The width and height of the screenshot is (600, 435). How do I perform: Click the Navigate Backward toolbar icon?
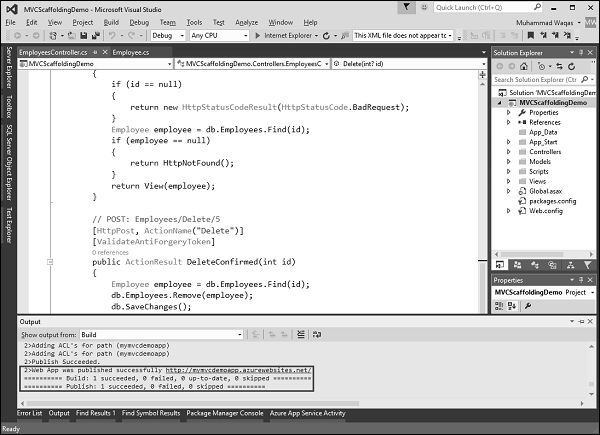tap(17, 36)
